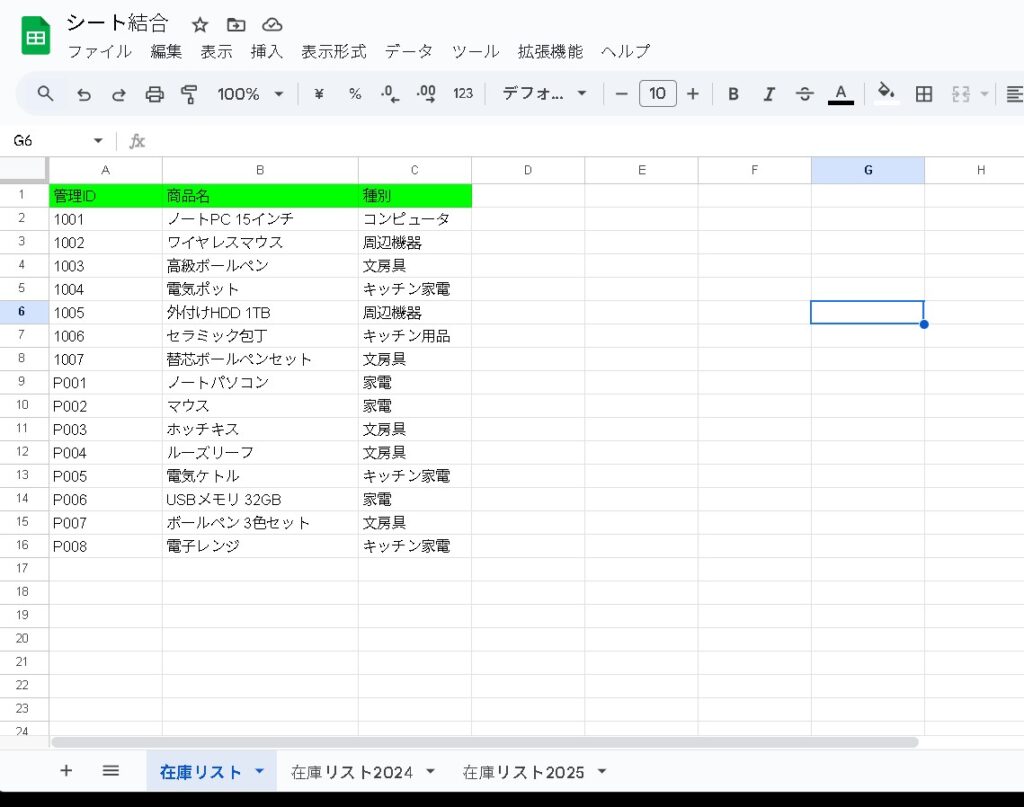Click the font size input field
Screen dimensions: 1024x807
[x=657, y=94]
